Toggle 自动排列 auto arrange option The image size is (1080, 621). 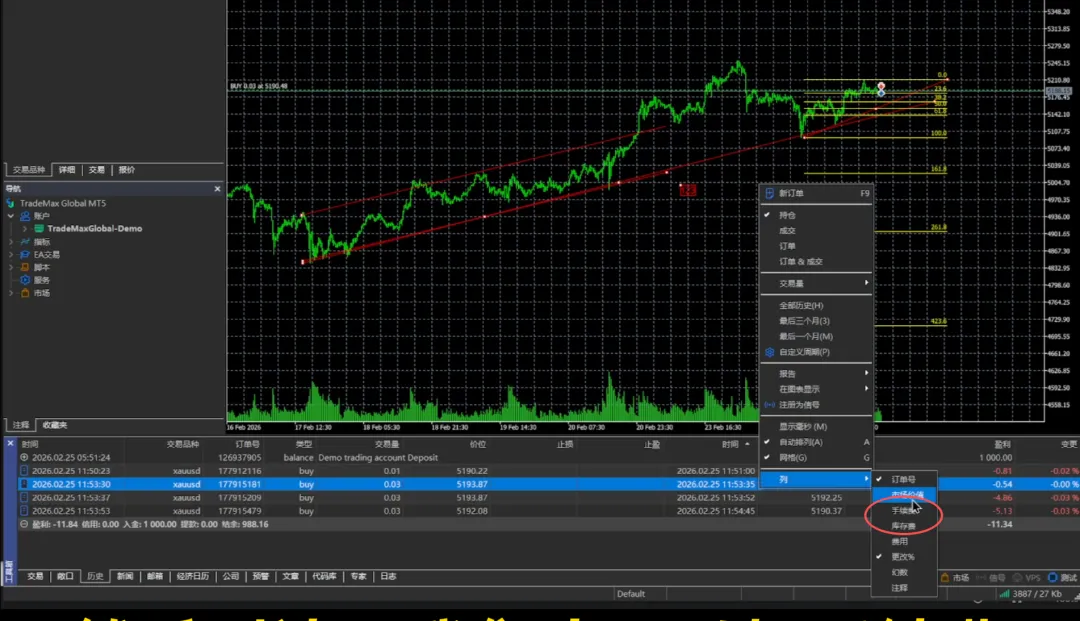click(x=800, y=442)
